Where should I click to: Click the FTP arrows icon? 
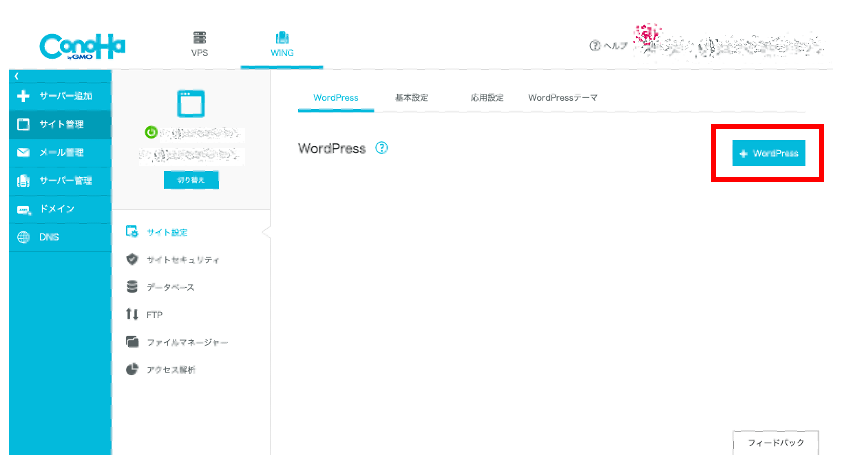132,314
